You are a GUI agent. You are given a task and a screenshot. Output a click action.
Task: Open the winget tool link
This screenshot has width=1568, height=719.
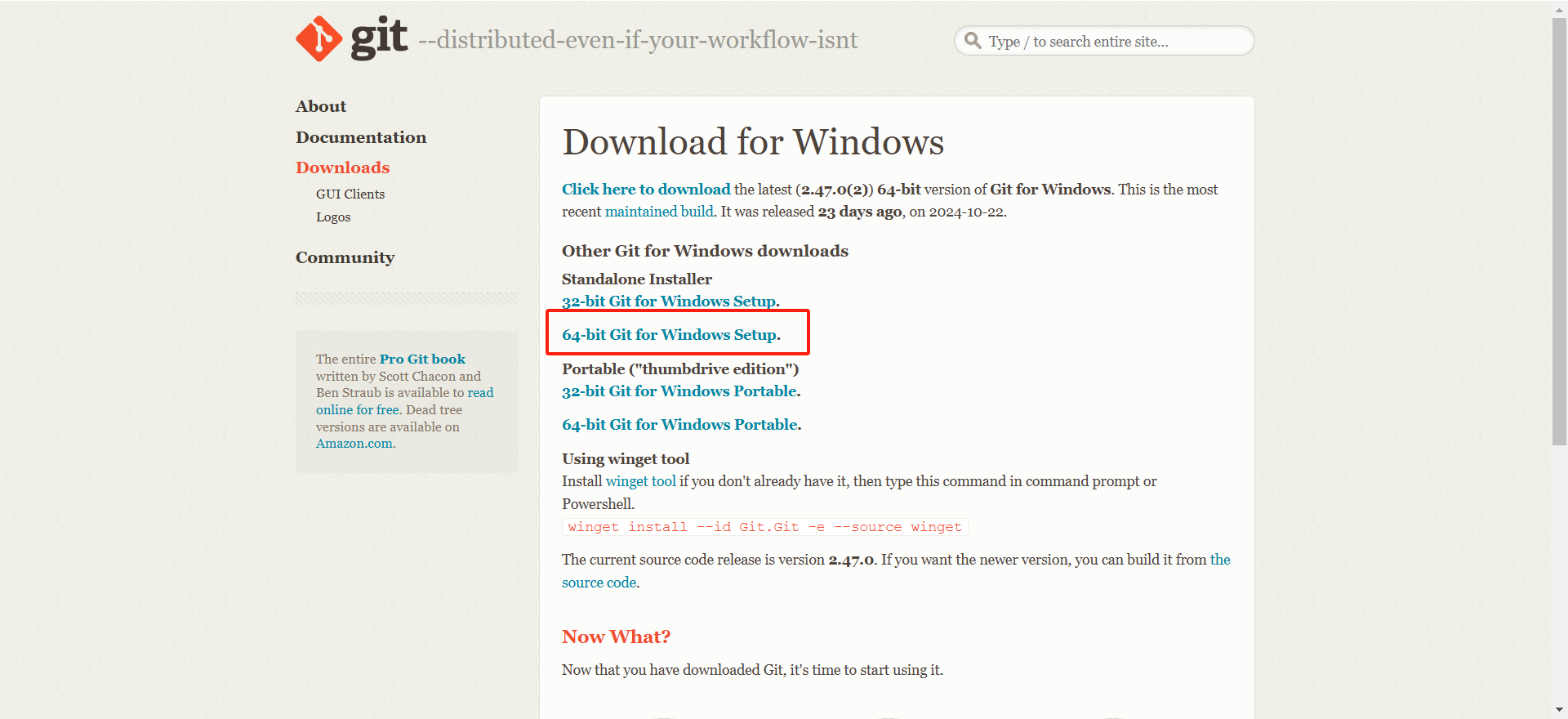[641, 481]
